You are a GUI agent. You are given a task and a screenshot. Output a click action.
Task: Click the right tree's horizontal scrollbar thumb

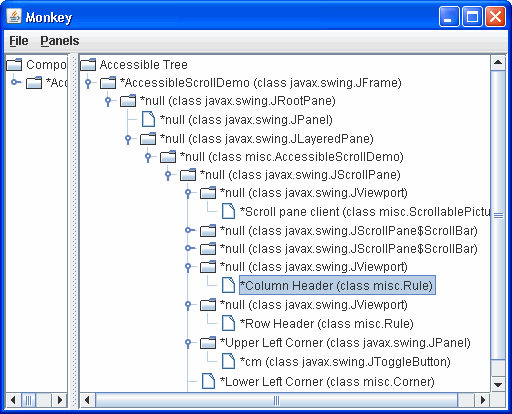point(276,399)
